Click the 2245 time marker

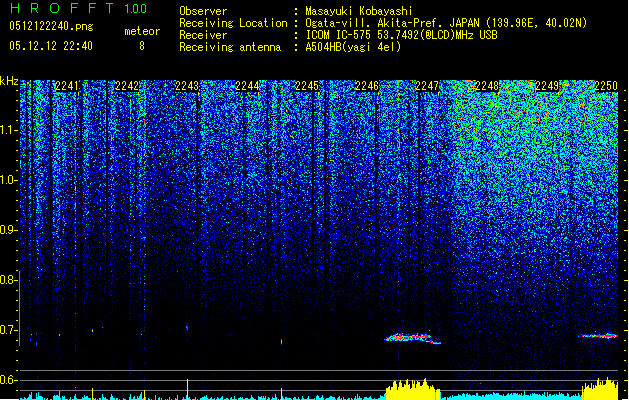(x=307, y=86)
